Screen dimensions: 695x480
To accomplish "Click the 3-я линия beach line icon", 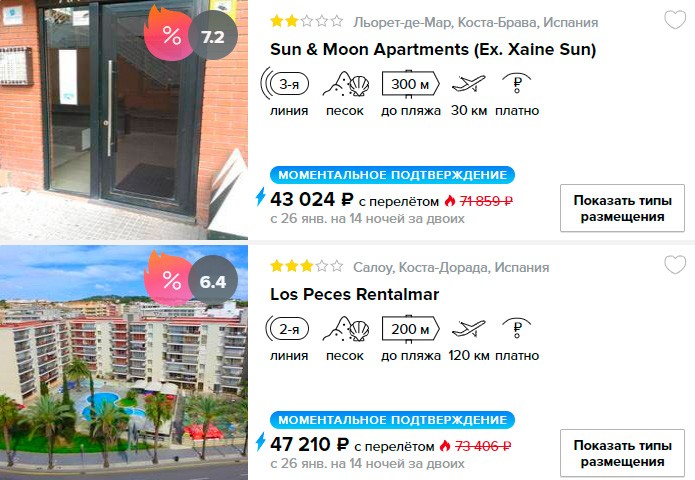I will [285, 83].
